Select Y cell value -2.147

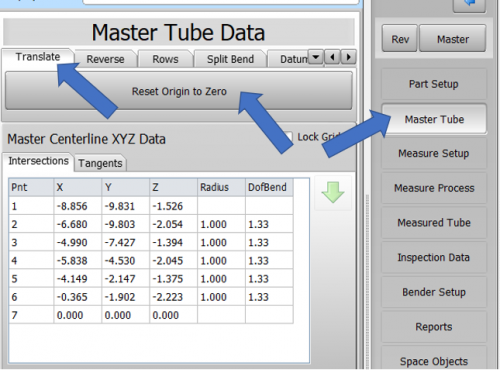point(126,279)
